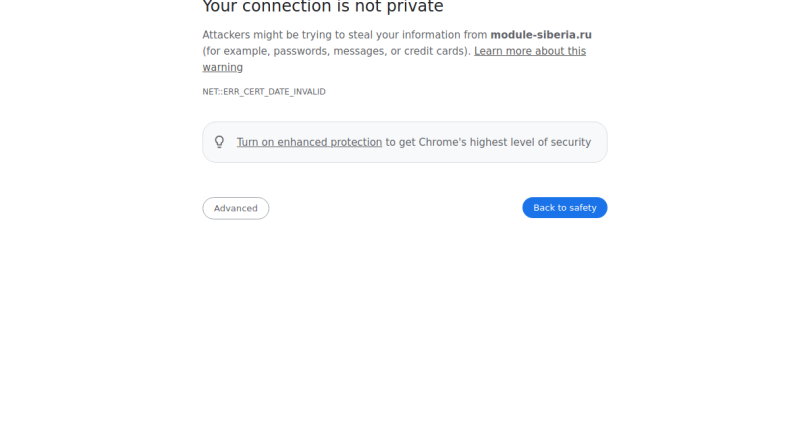This screenshot has height=424, width=810.
Task: Click the word "messages" in the description
Action: click(364, 51)
